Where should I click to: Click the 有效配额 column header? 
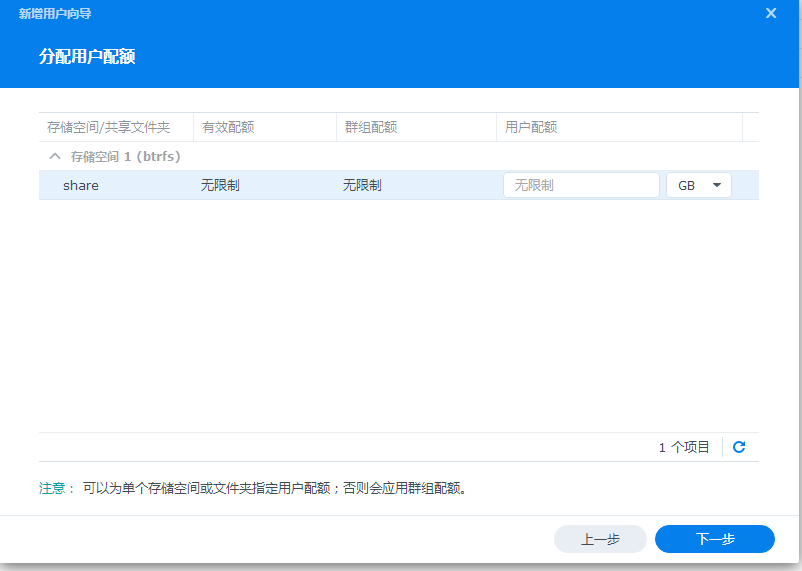coord(228,127)
